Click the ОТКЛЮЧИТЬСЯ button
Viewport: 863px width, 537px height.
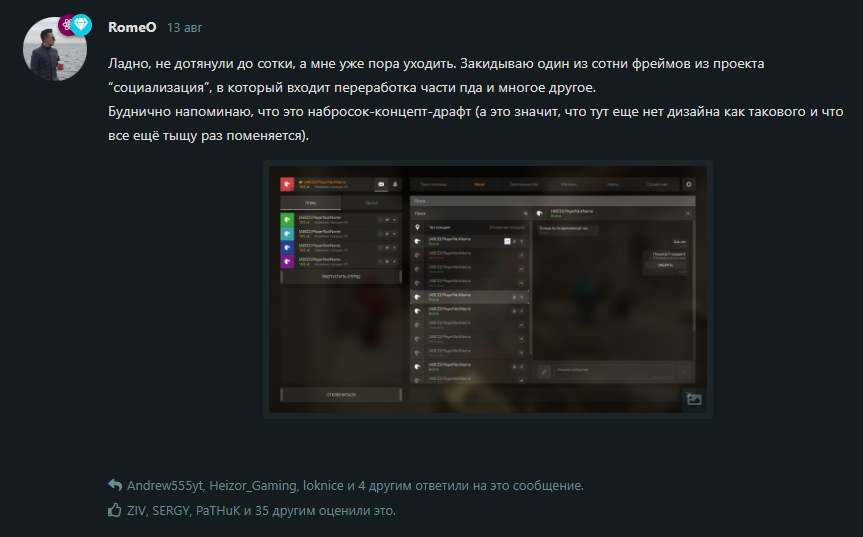point(341,394)
